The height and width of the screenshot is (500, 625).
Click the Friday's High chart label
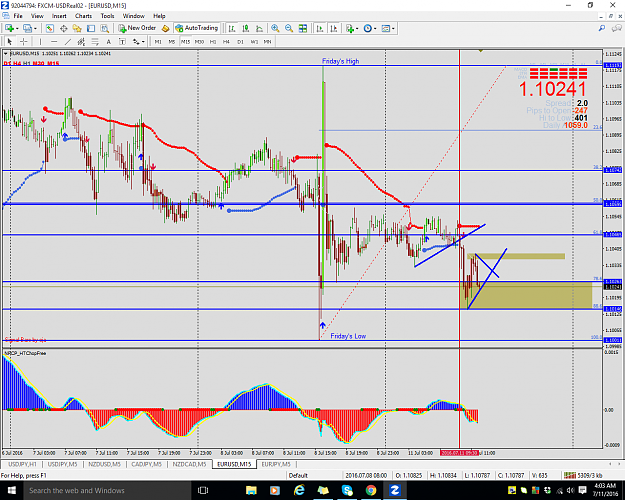click(x=340, y=61)
